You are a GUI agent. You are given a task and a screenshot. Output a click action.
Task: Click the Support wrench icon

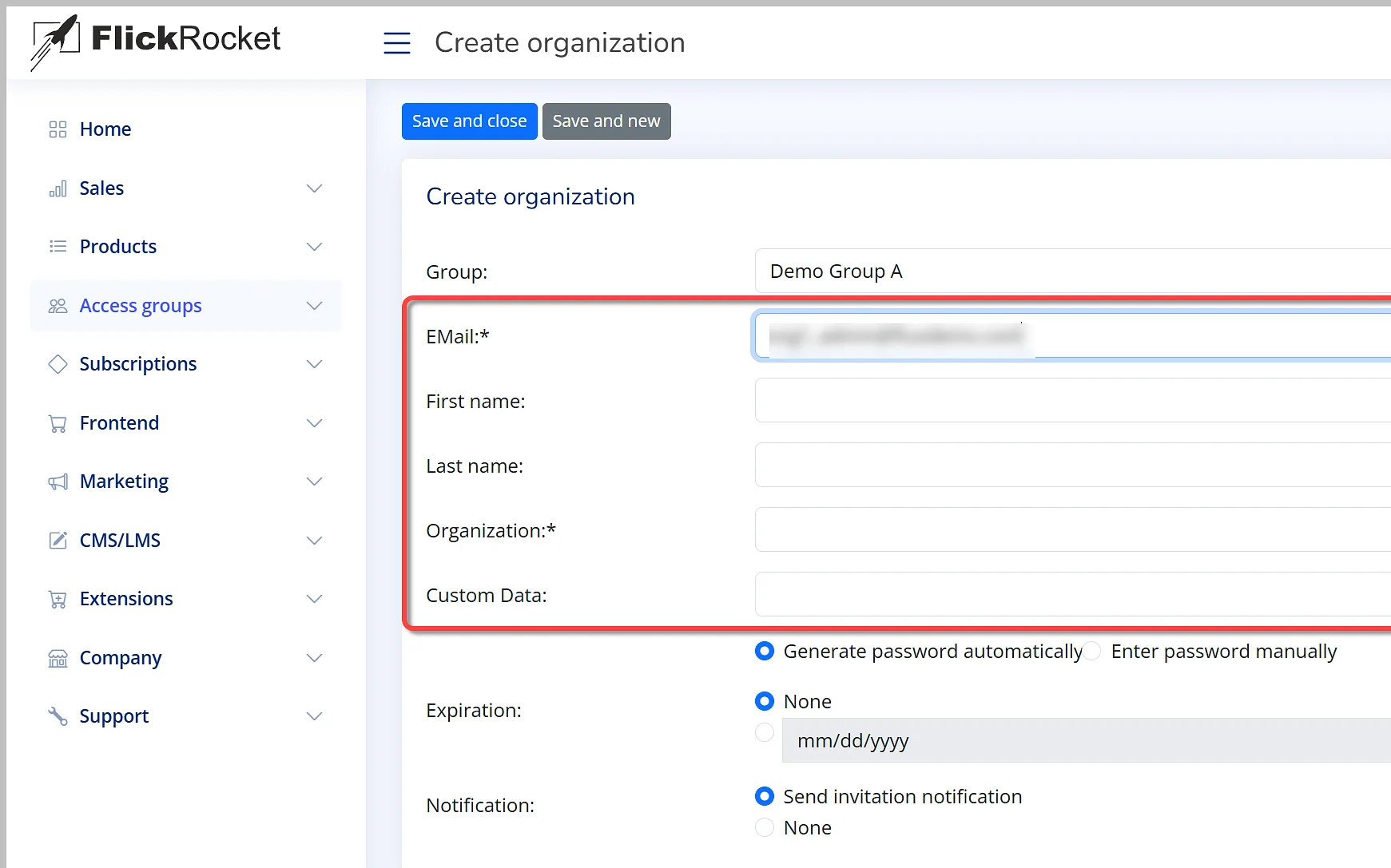58,716
